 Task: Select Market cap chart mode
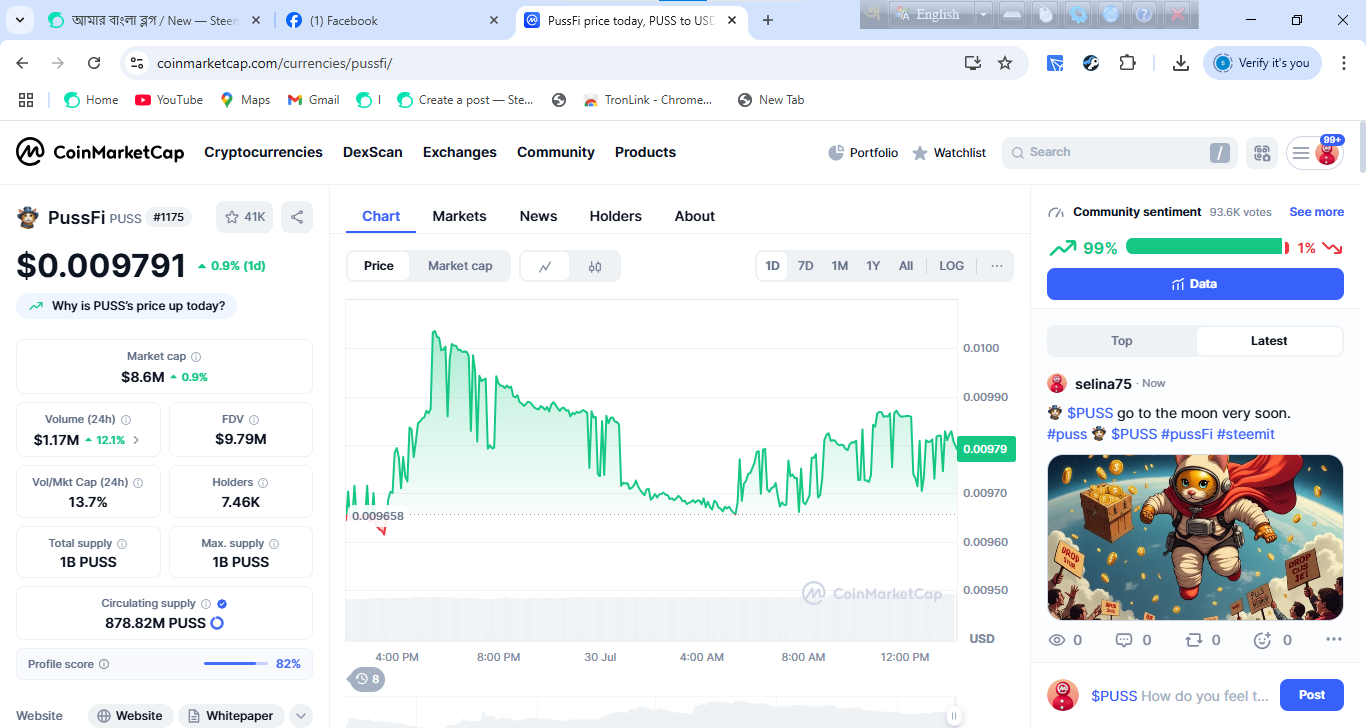pos(460,266)
